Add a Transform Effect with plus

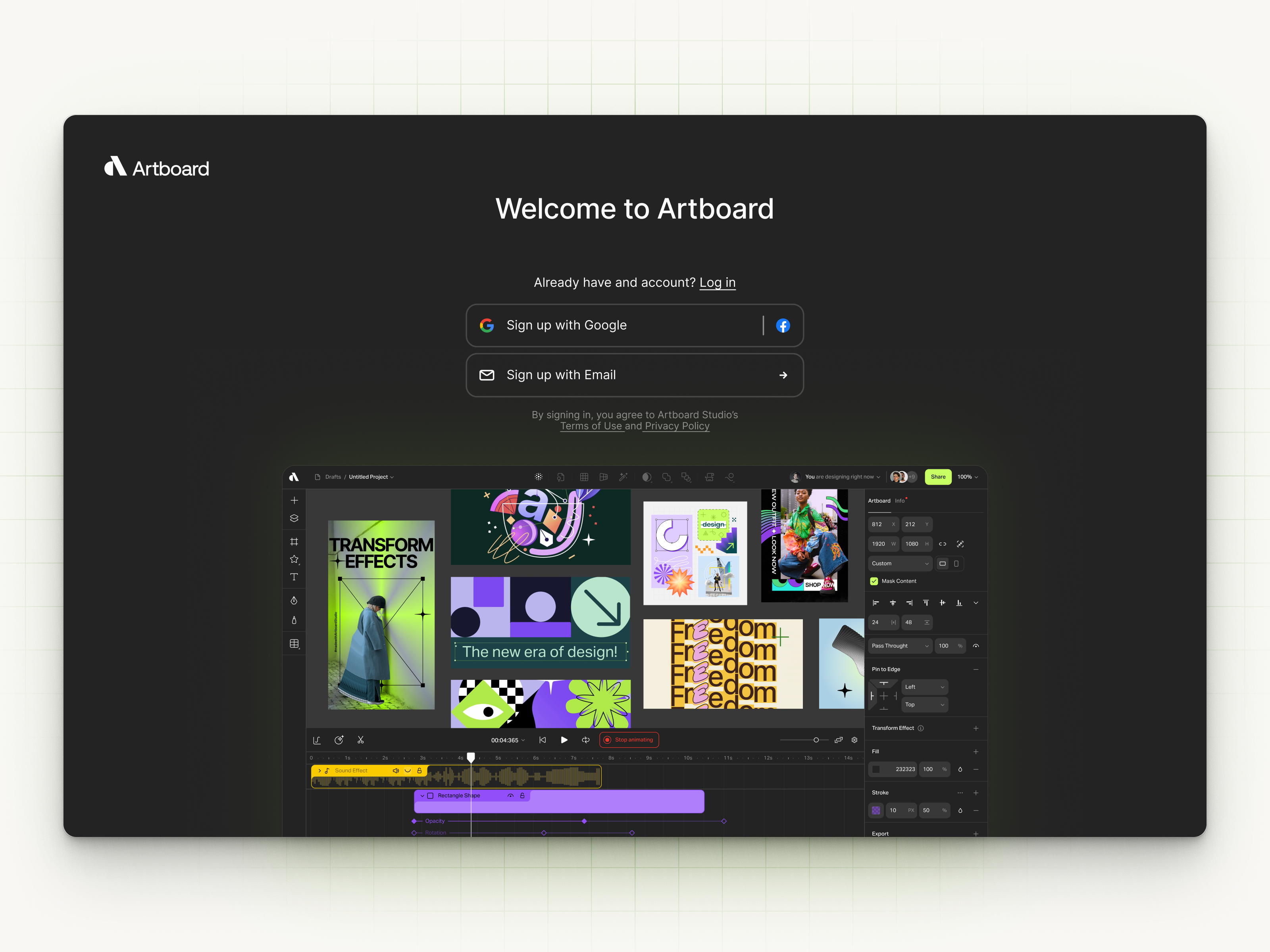pos(976,728)
